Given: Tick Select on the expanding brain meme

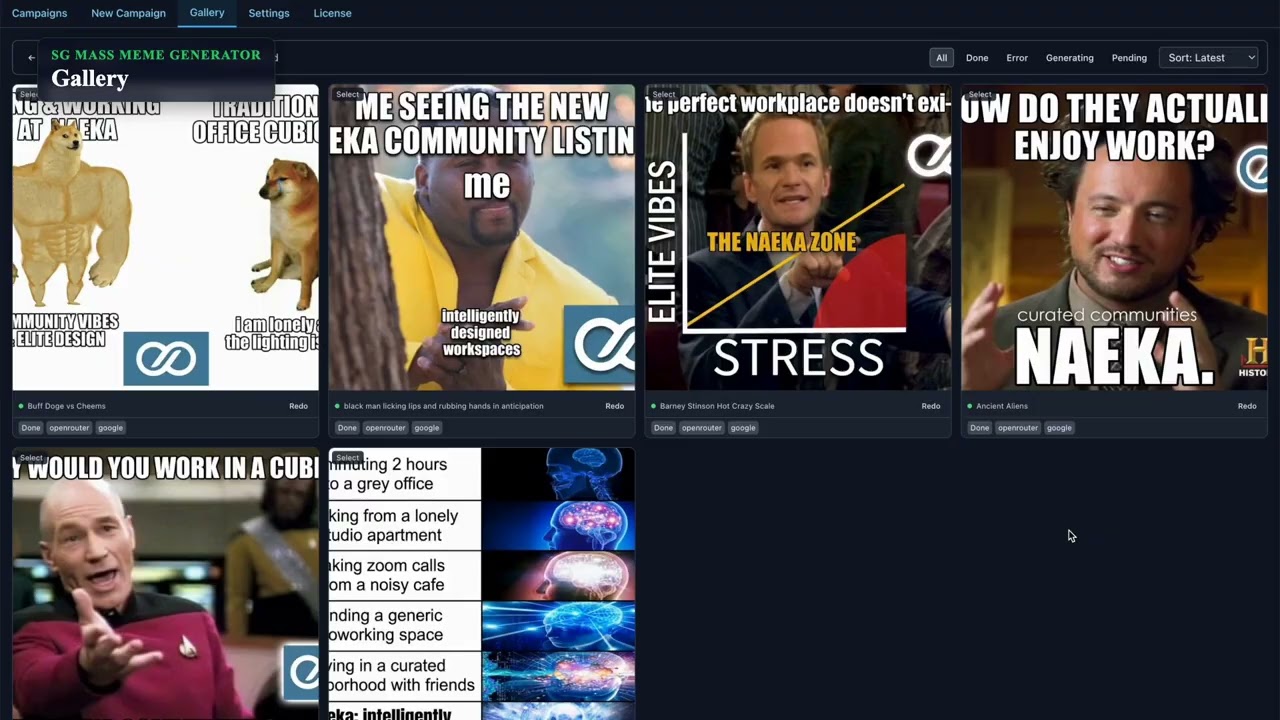Looking at the screenshot, I should (347, 458).
